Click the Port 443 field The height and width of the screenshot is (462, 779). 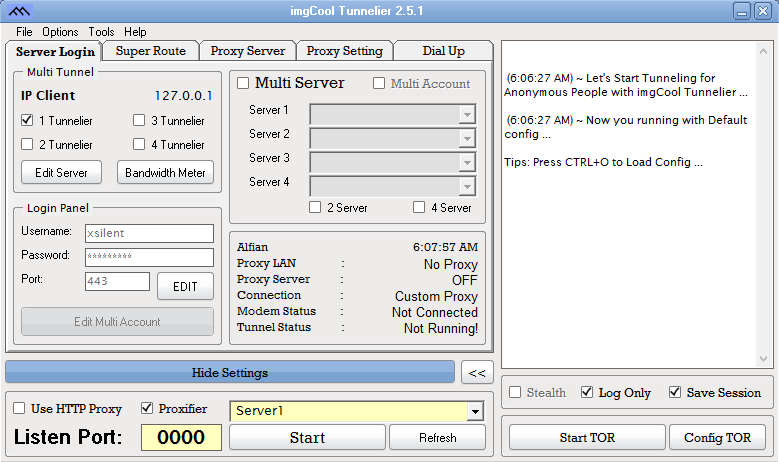click(117, 281)
